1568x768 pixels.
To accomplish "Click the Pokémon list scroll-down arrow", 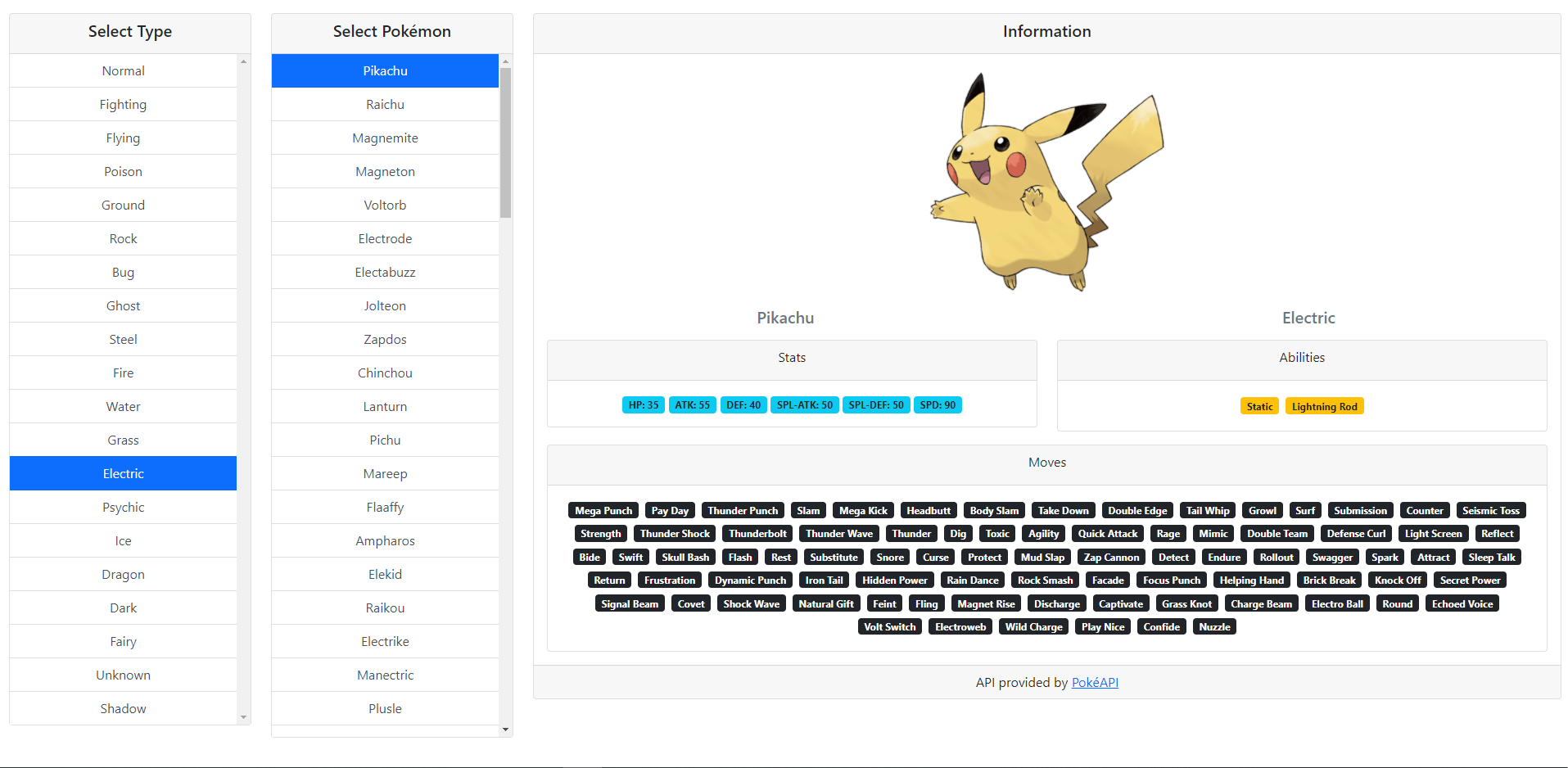I will [505, 729].
